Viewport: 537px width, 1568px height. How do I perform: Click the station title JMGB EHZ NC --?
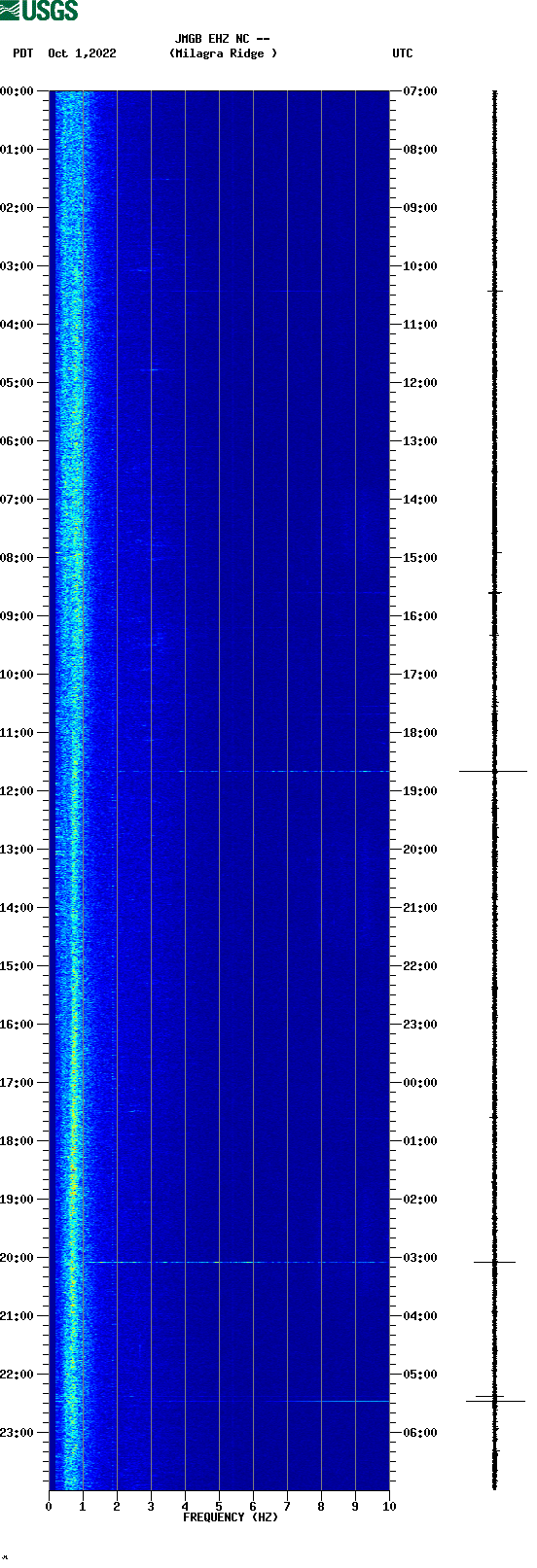(223, 39)
